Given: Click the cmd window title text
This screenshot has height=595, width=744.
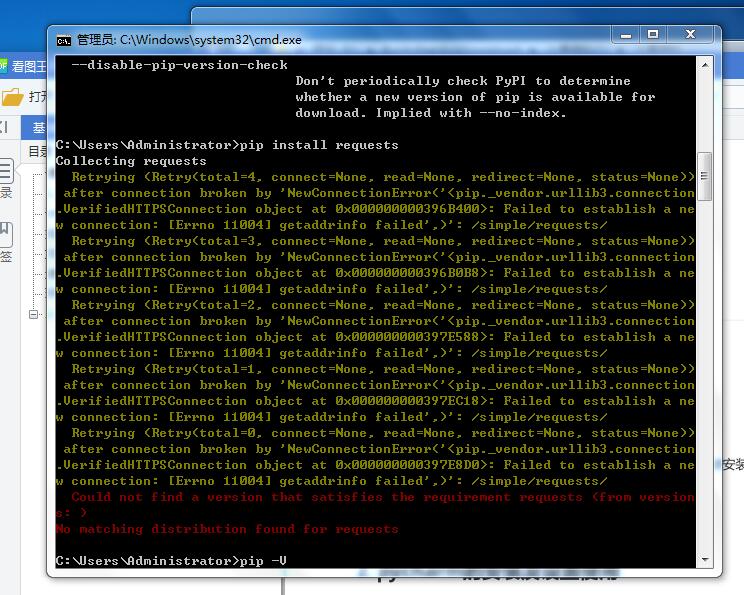Looking at the screenshot, I should 189,40.
